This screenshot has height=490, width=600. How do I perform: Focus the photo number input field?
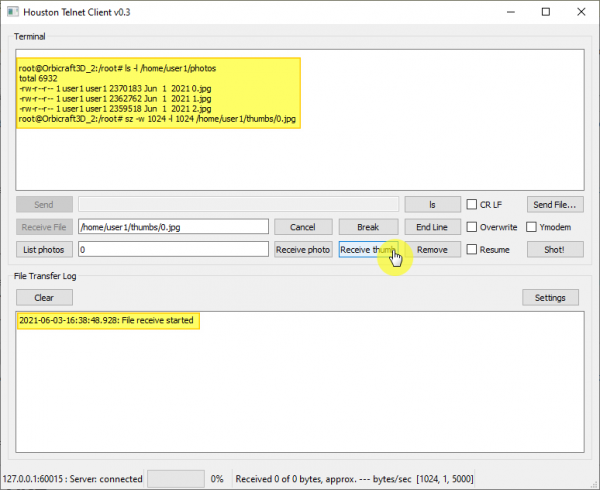173,249
